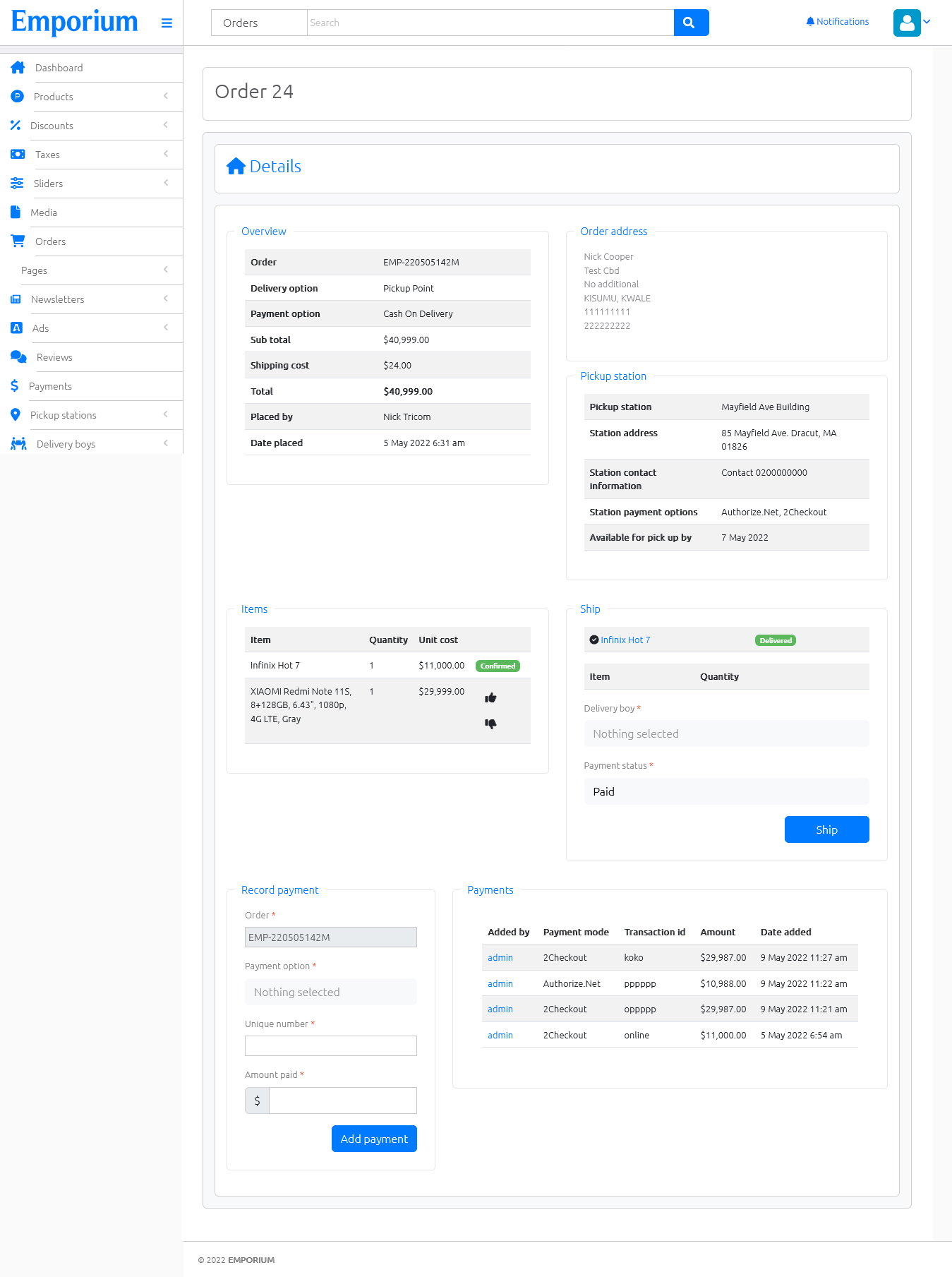Approve Xiaomi Redmi item with thumbs up

[490, 698]
